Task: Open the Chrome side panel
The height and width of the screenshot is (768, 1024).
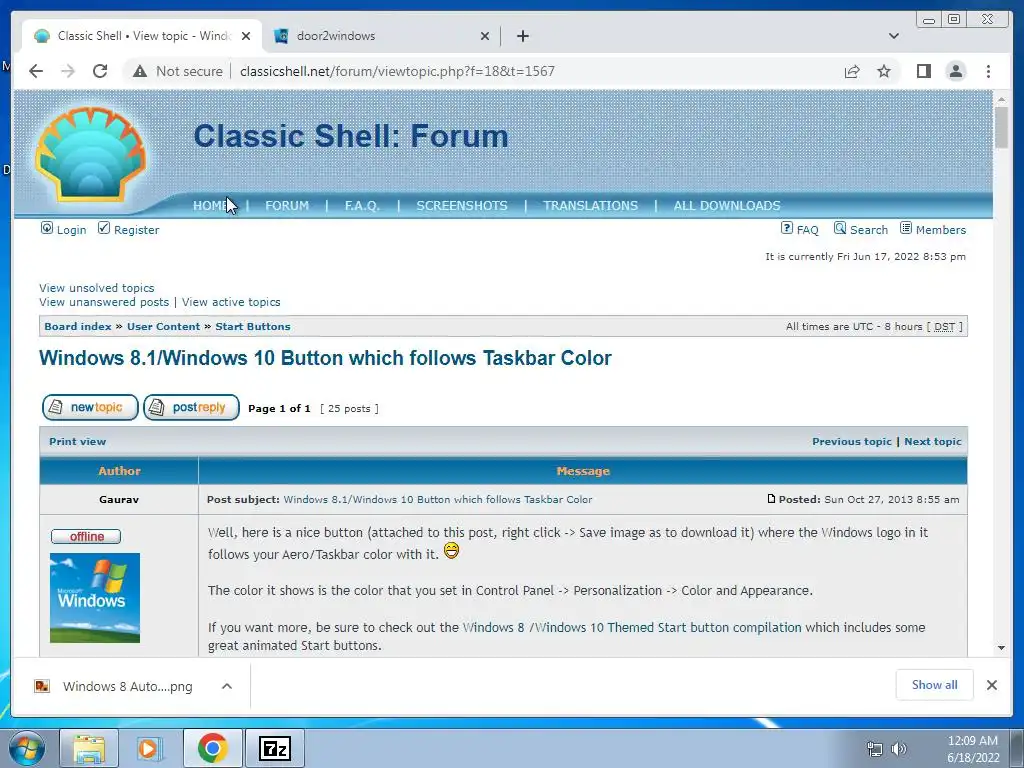Action: (923, 71)
